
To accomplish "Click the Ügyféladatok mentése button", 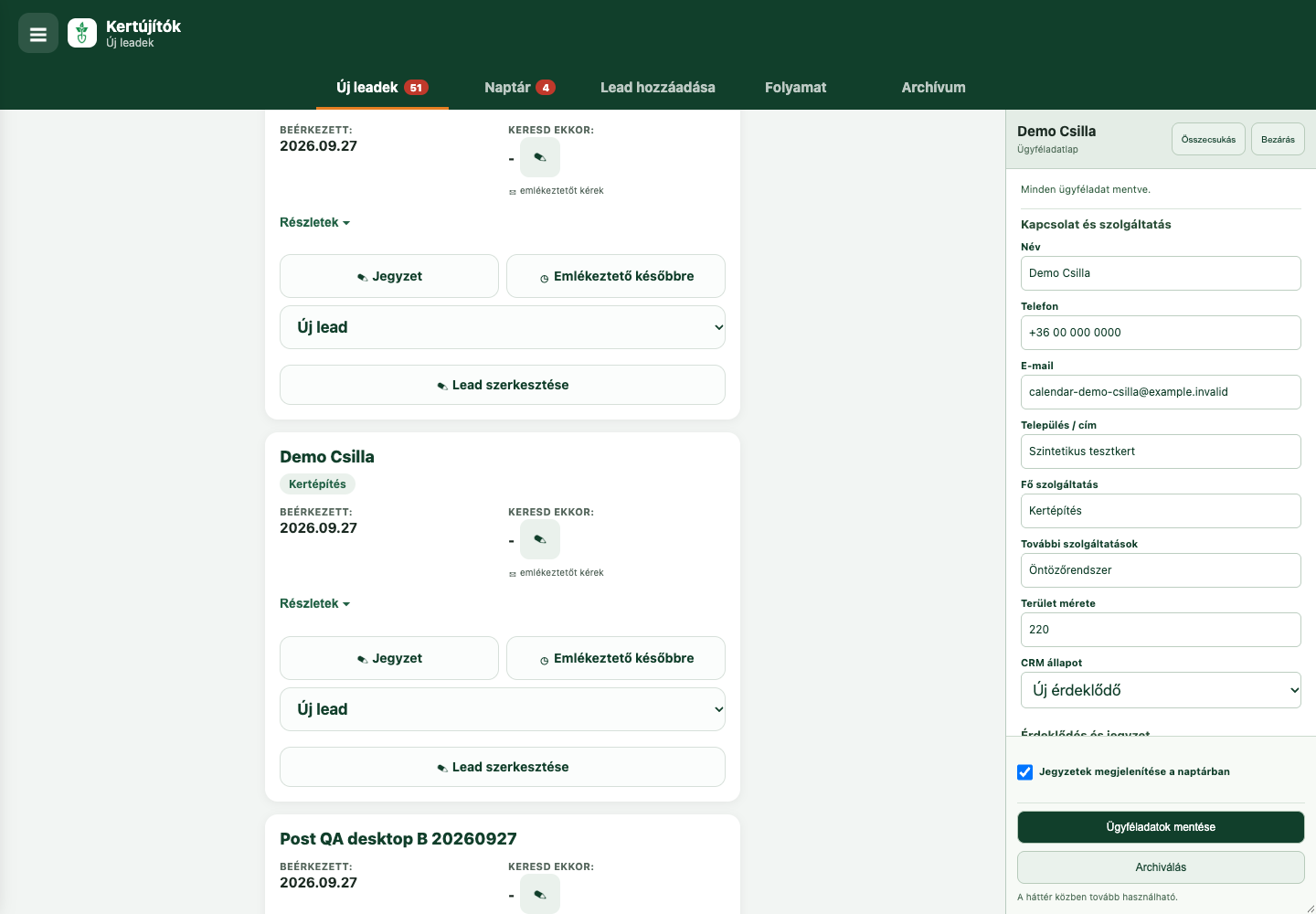I will (1161, 827).
